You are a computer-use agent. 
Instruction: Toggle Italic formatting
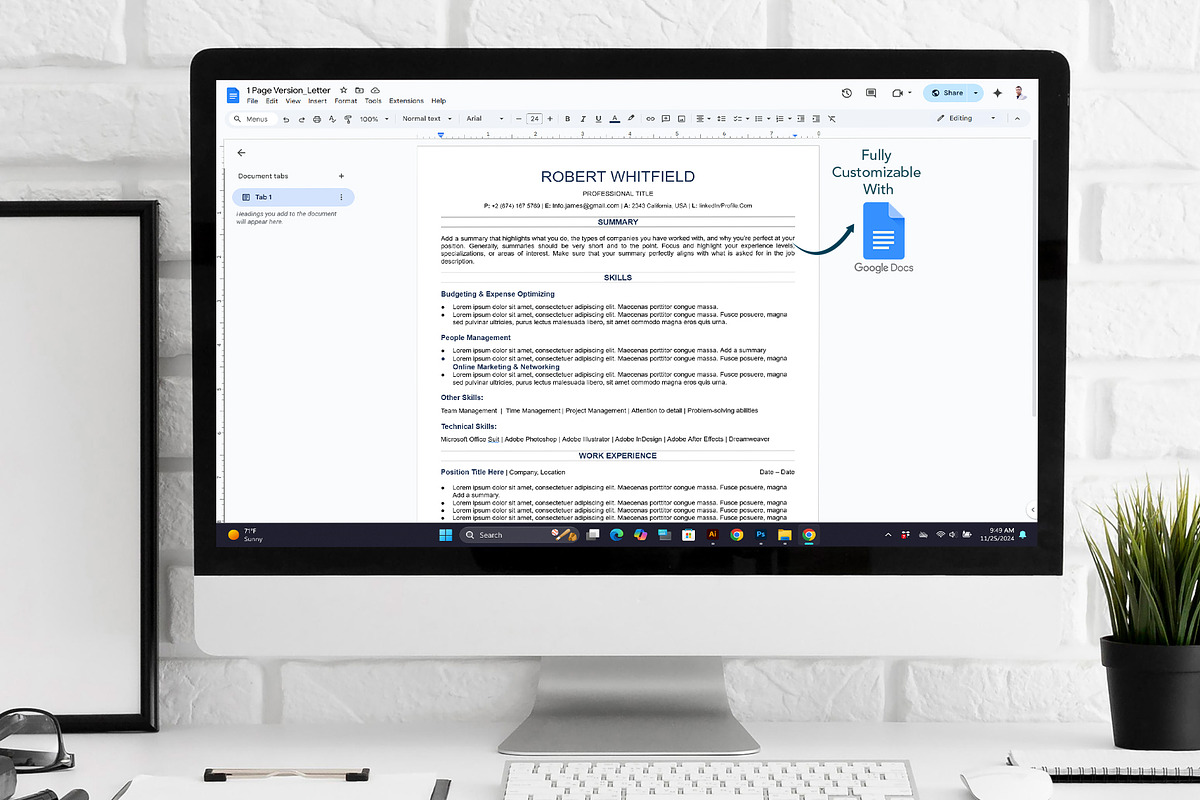(583, 119)
